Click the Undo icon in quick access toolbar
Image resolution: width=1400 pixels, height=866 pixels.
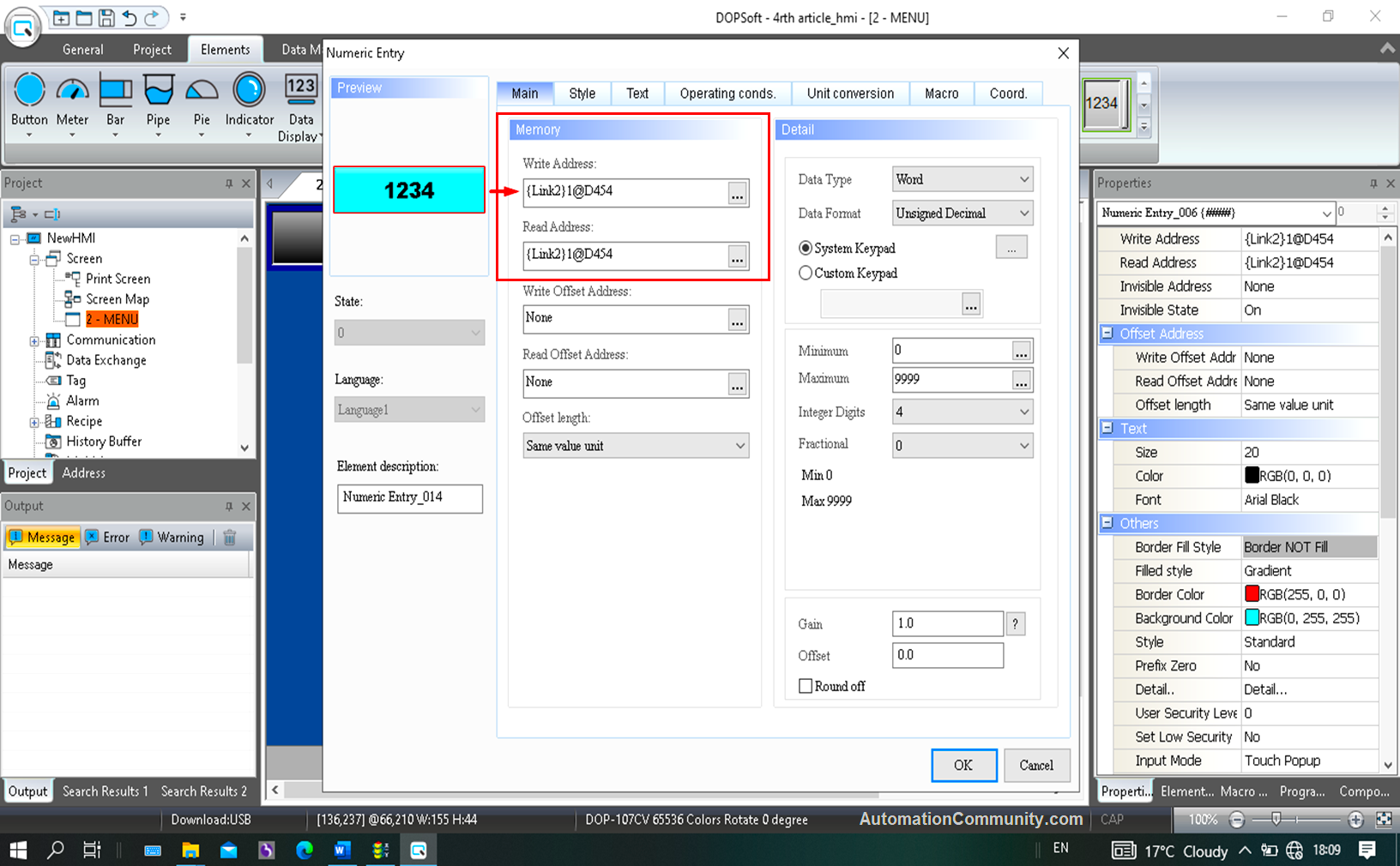[x=128, y=17]
